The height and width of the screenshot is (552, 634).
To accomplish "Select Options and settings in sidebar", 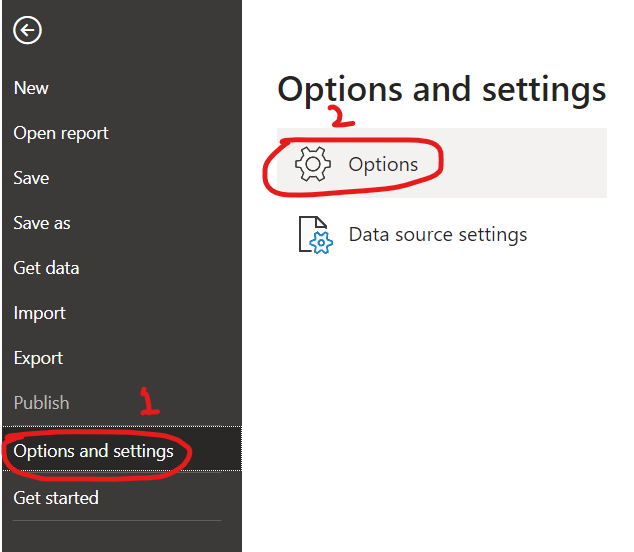I will coord(122,448).
